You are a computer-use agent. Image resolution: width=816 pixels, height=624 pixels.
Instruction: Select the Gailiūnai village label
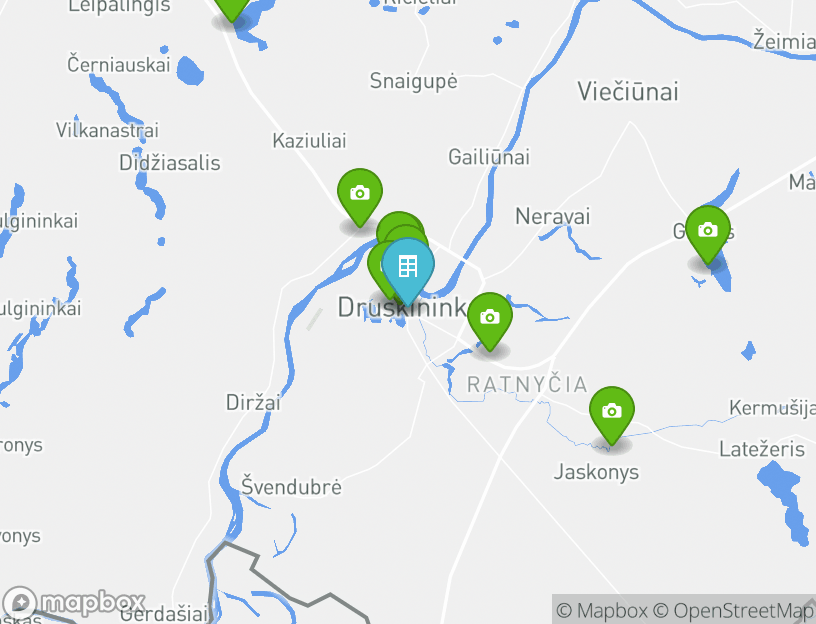click(489, 157)
